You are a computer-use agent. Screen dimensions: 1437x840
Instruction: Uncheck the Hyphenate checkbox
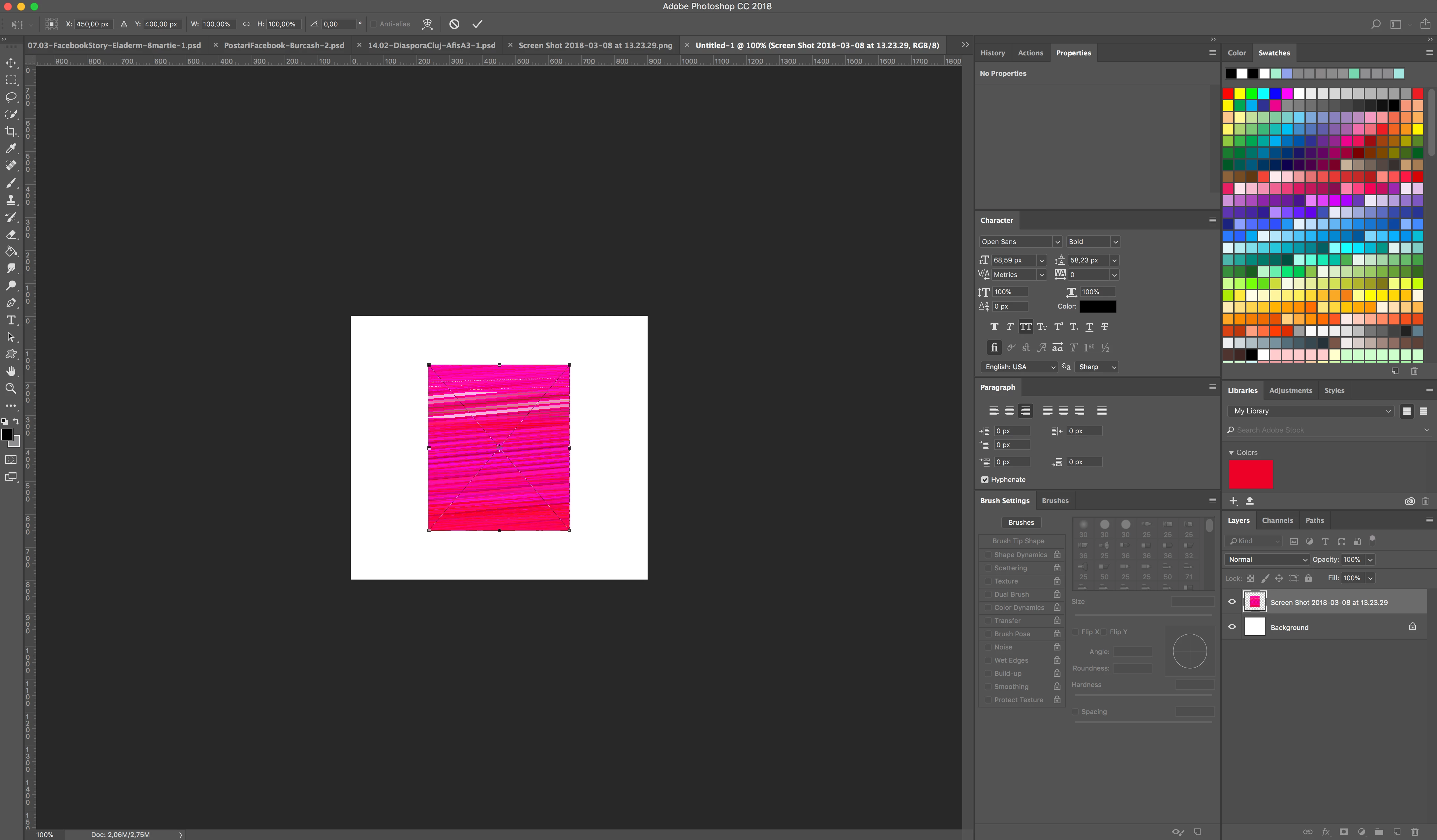(x=985, y=480)
